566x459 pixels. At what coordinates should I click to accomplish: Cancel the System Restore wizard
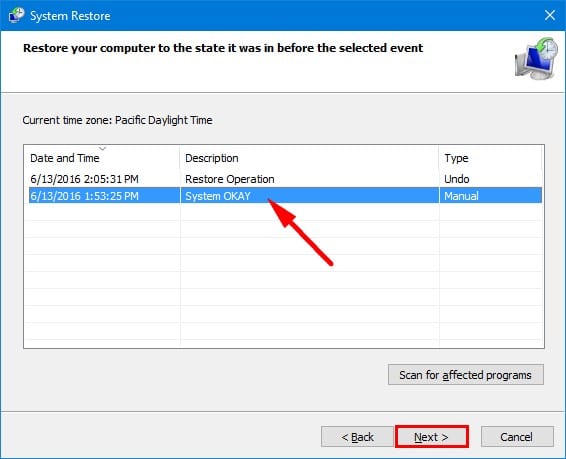pos(517,437)
